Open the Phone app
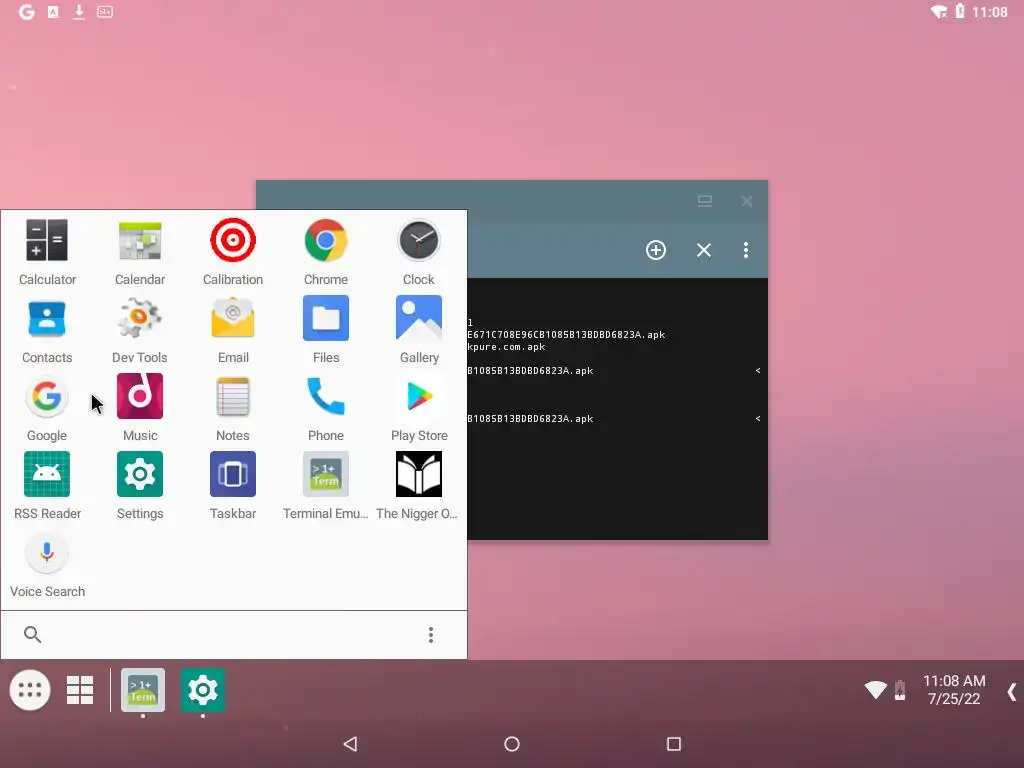Image resolution: width=1024 pixels, height=768 pixels. pyautogui.click(x=325, y=408)
